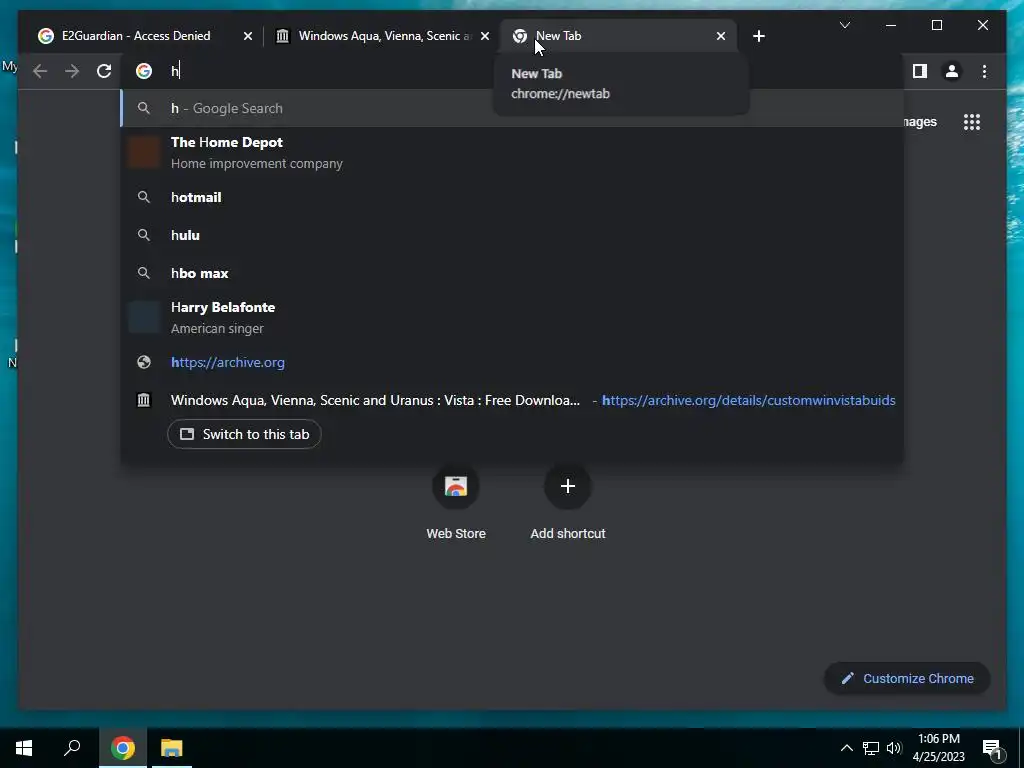
Task: Open the notification center icon
Action: point(992,748)
